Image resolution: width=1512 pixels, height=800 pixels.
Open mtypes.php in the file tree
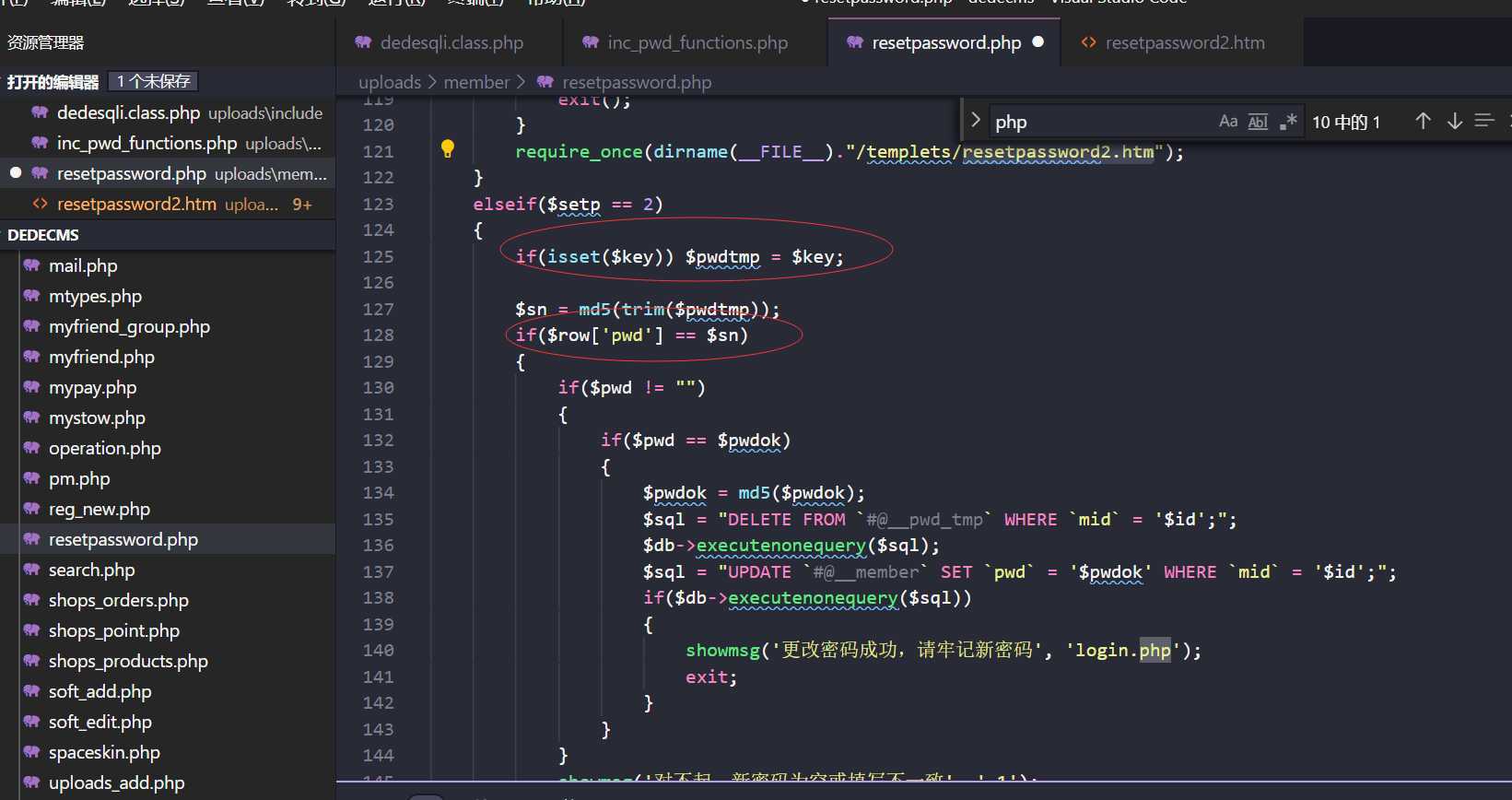tap(168, 296)
